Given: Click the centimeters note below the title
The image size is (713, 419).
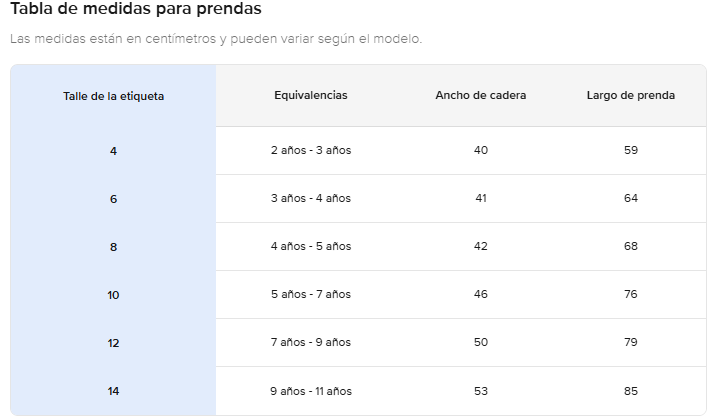Looking at the screenshot, I should pos(216,40).
